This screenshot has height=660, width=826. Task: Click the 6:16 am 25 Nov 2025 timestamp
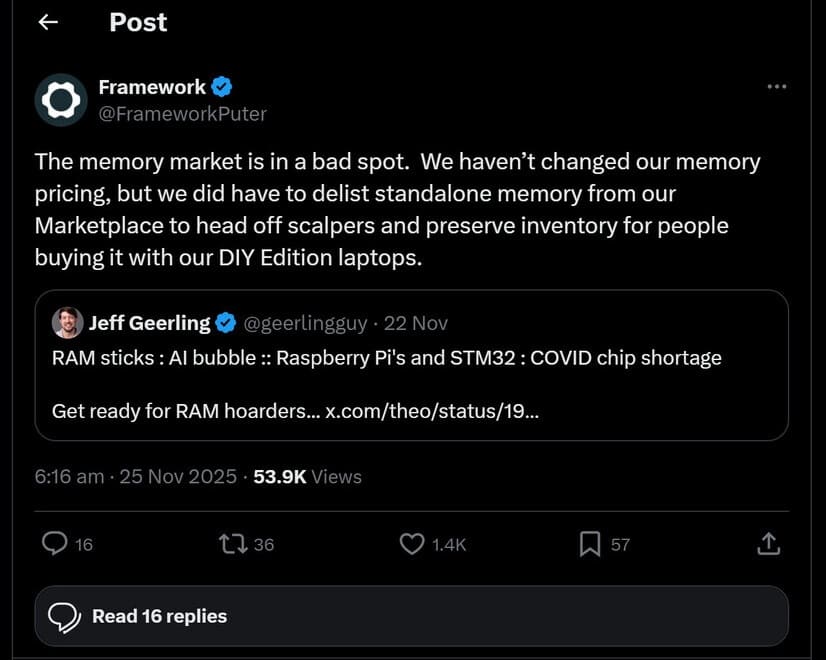click(x=135, y=477)
